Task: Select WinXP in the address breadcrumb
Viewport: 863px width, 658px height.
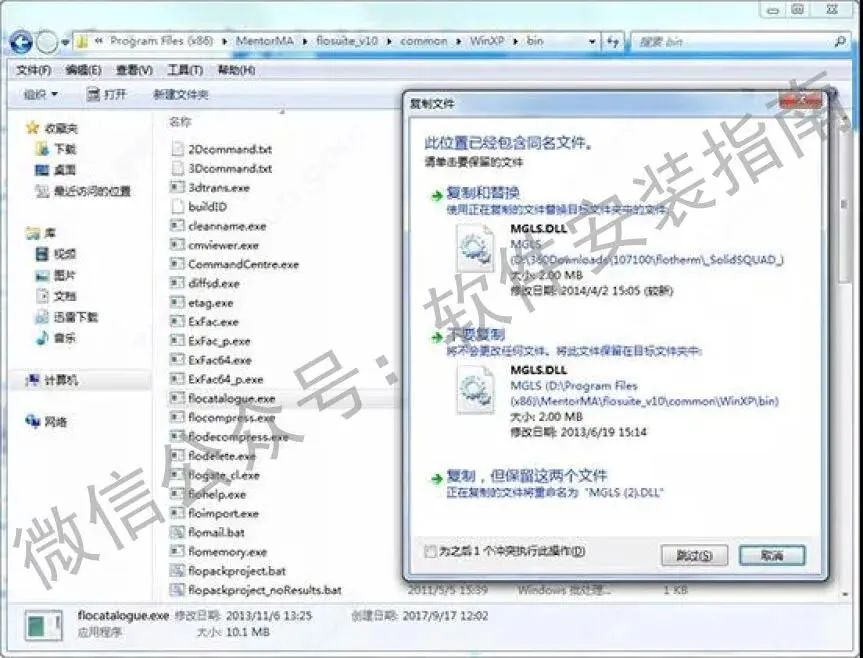Action: point(487,41)
